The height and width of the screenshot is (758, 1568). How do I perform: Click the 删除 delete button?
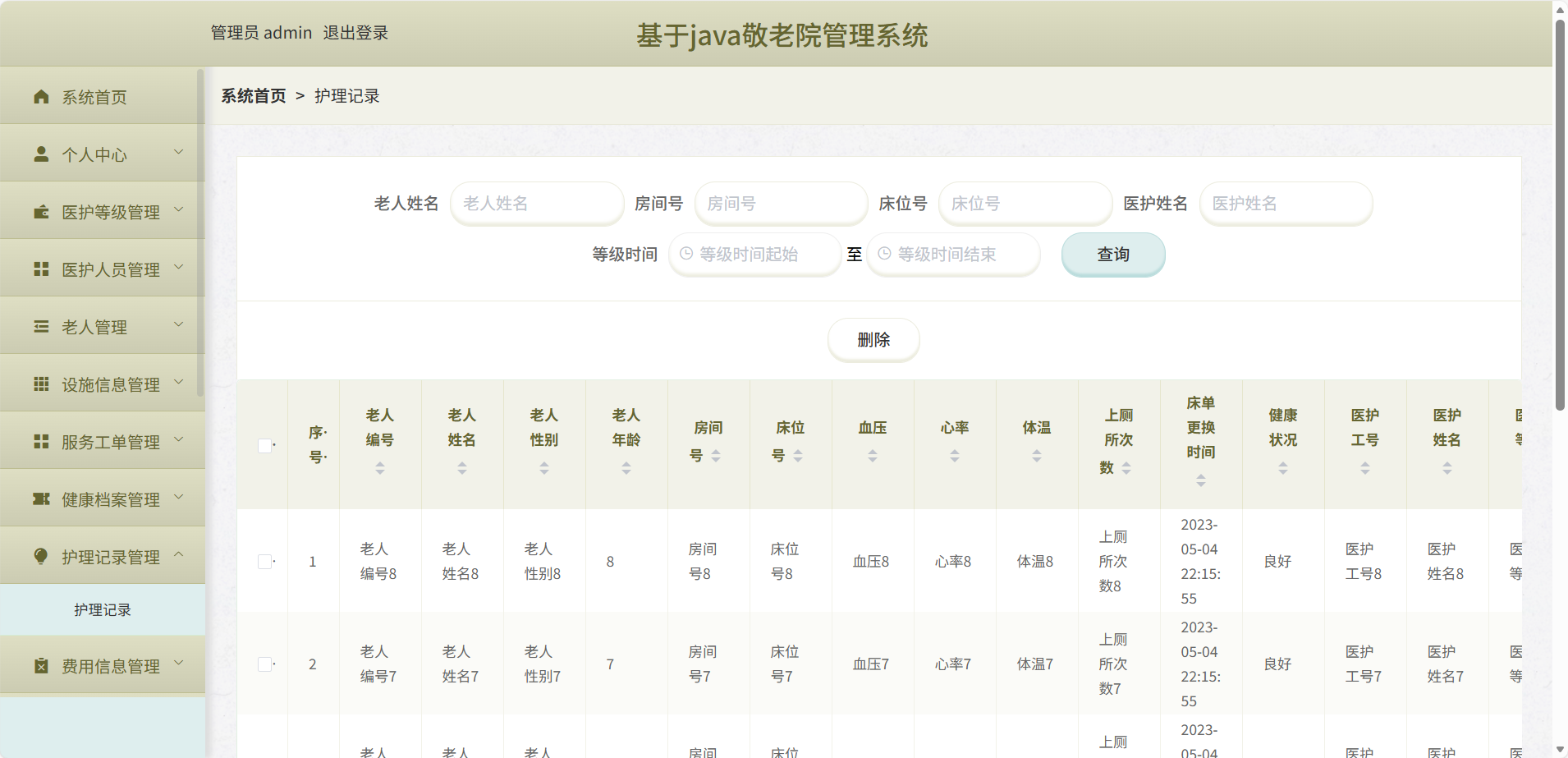click(873, 340)
